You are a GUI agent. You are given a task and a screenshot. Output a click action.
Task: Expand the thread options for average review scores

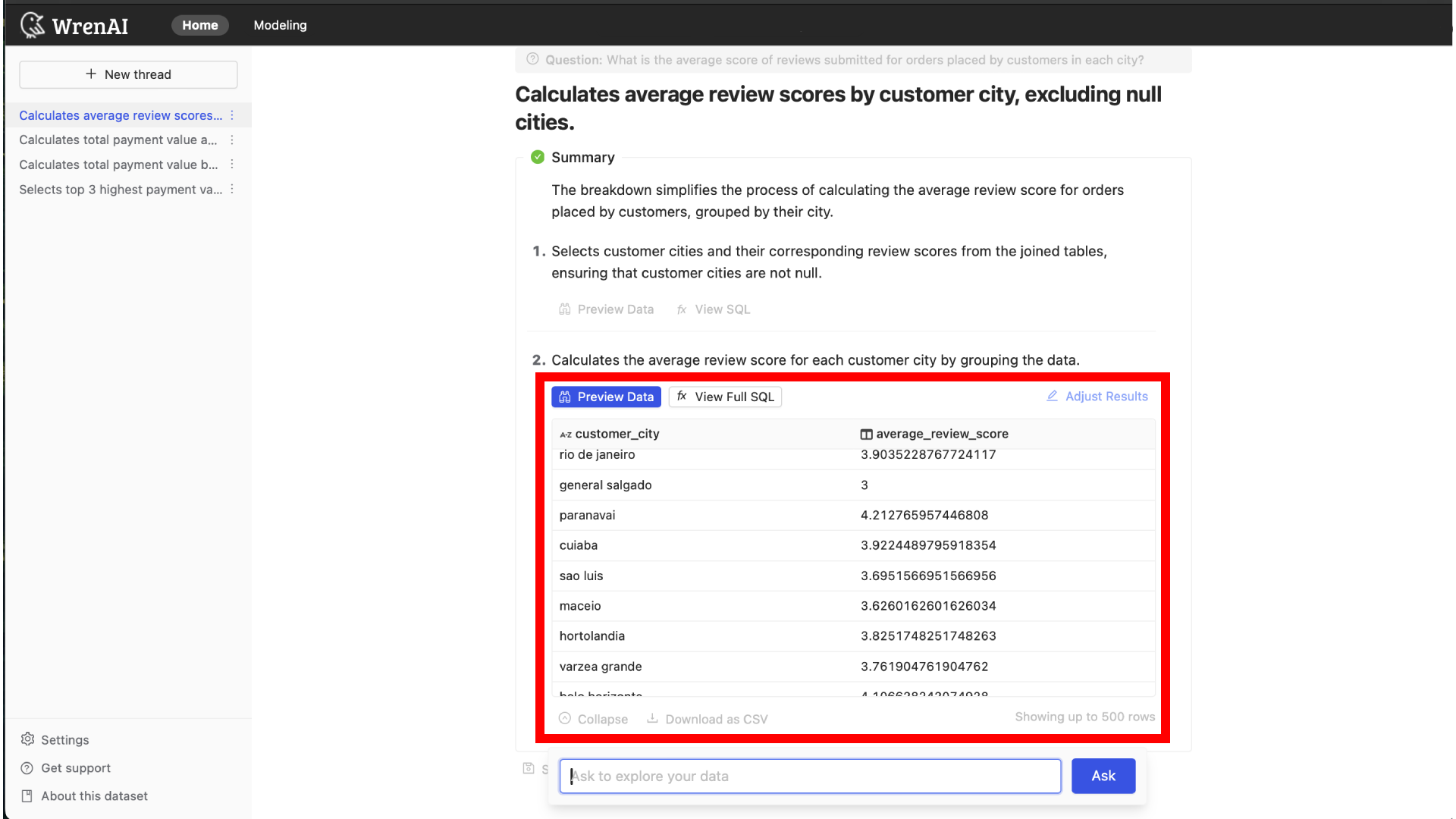click(x=232, y=114)
